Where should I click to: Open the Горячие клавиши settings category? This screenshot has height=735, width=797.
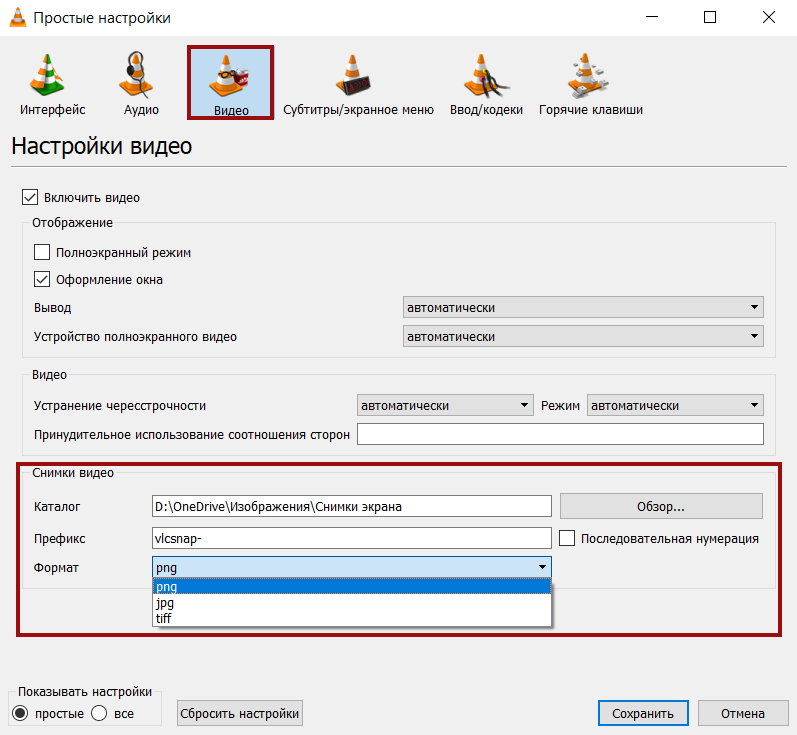pyautogui.click(x=591, y=84)
